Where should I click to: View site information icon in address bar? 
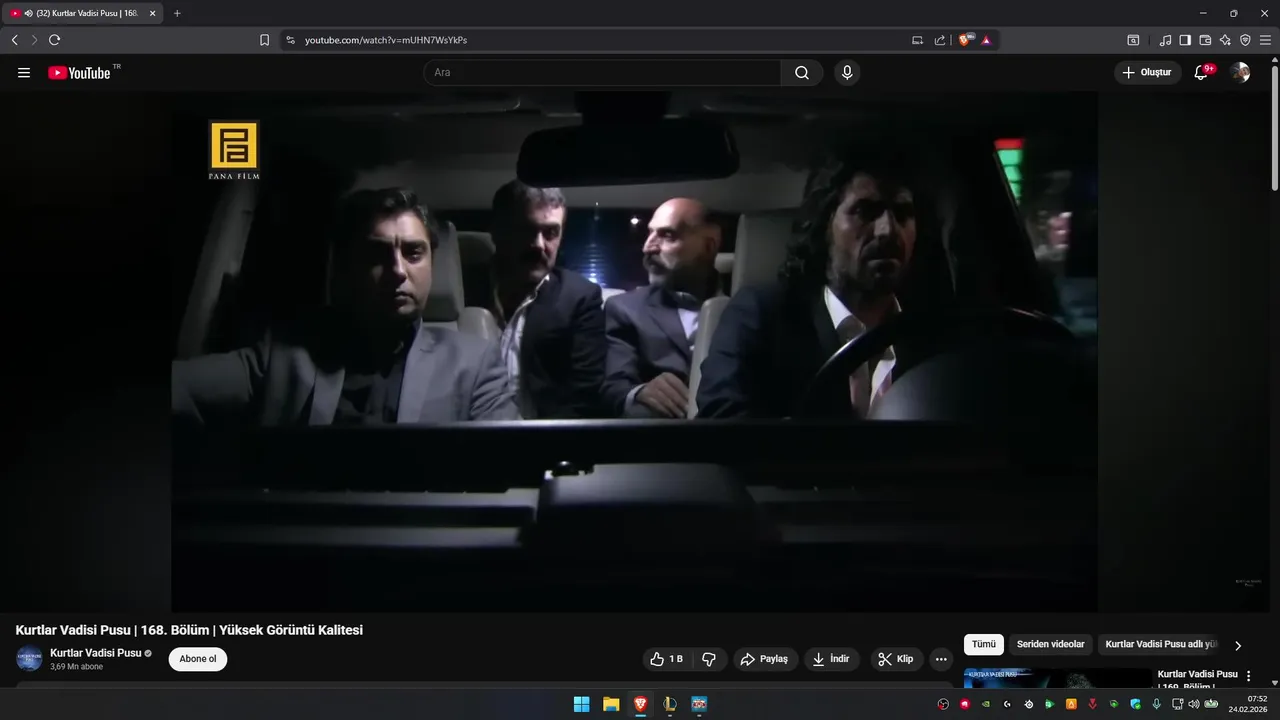pos(291,40)
